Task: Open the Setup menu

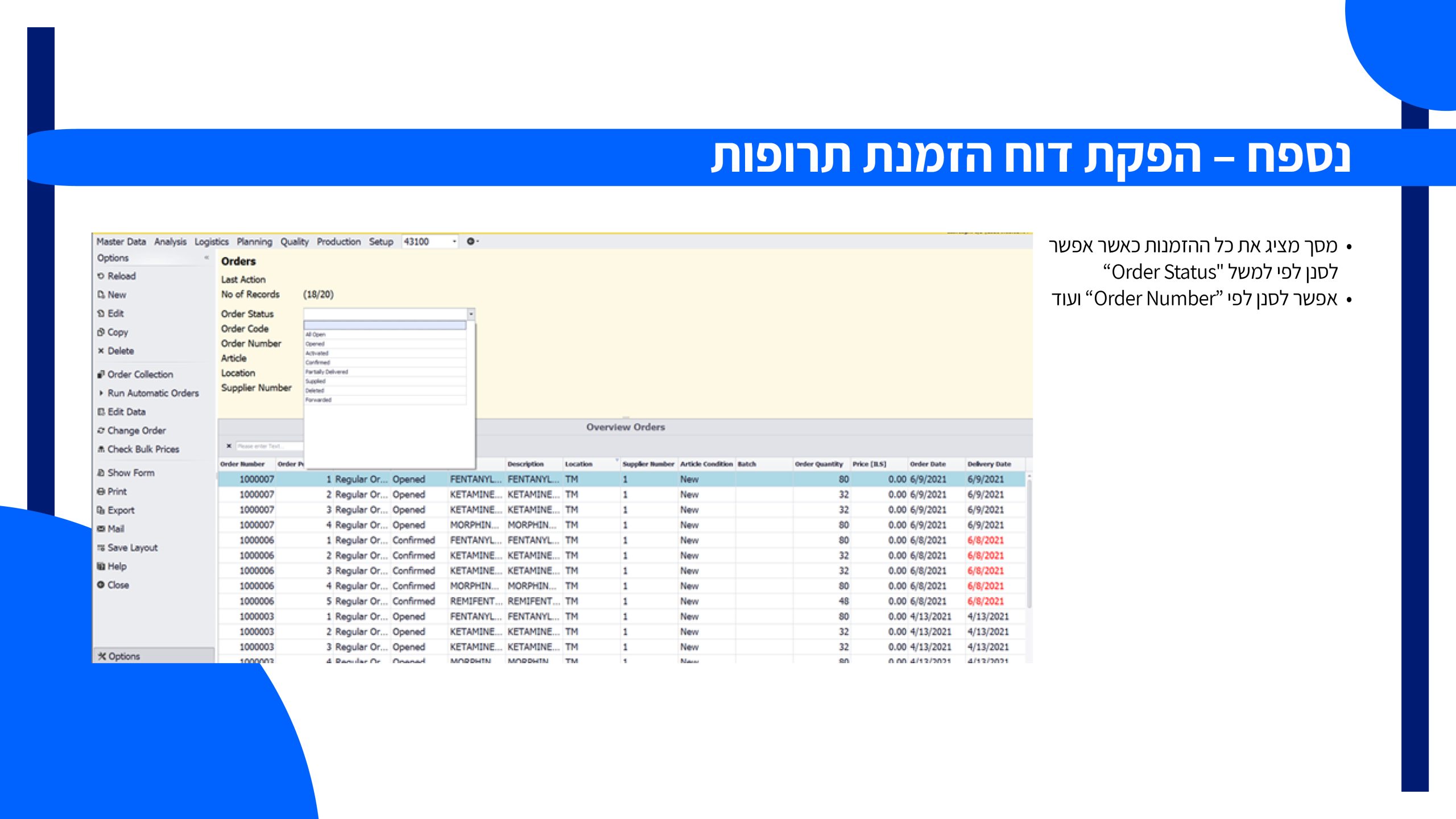Action: coord(380,242)
